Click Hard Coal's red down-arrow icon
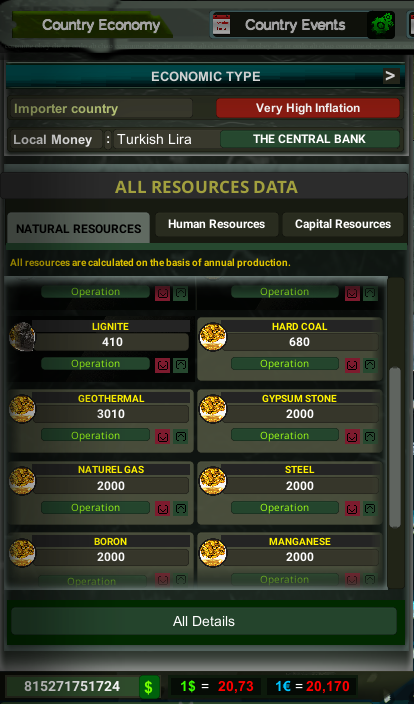The height and width of the screenshot is (704, 414). click(x=352, y=365)
